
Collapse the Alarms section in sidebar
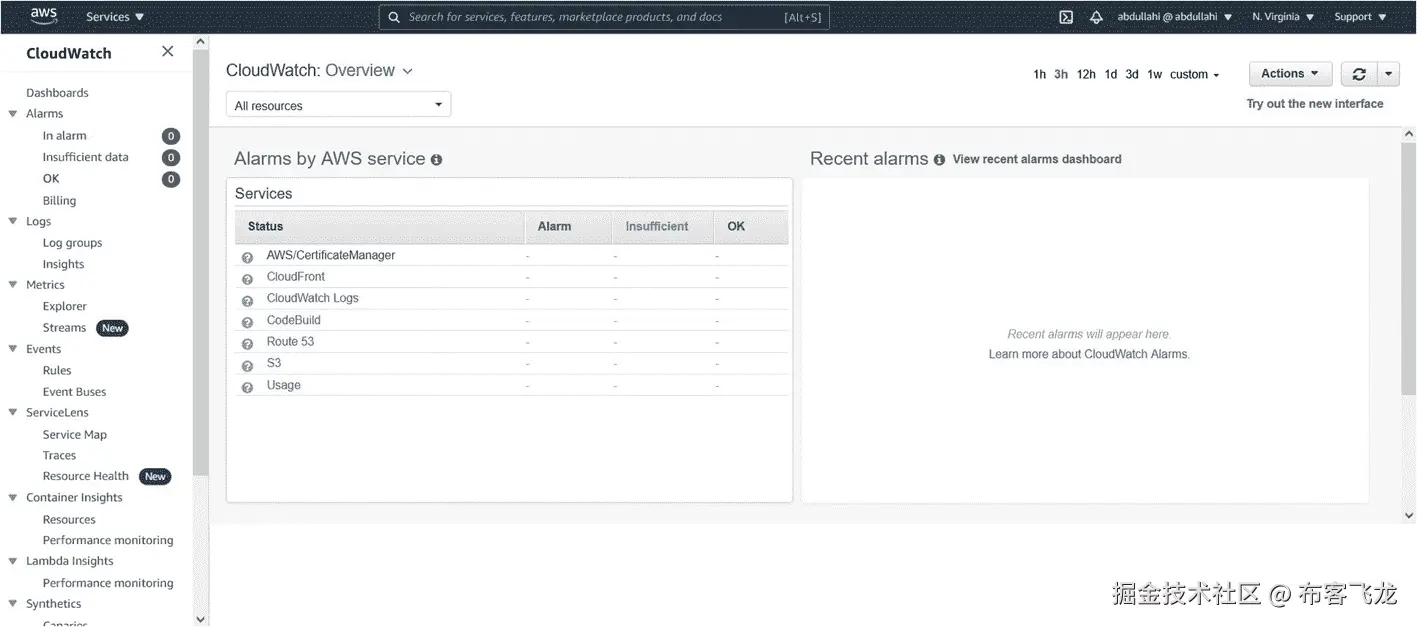[13, 114]
